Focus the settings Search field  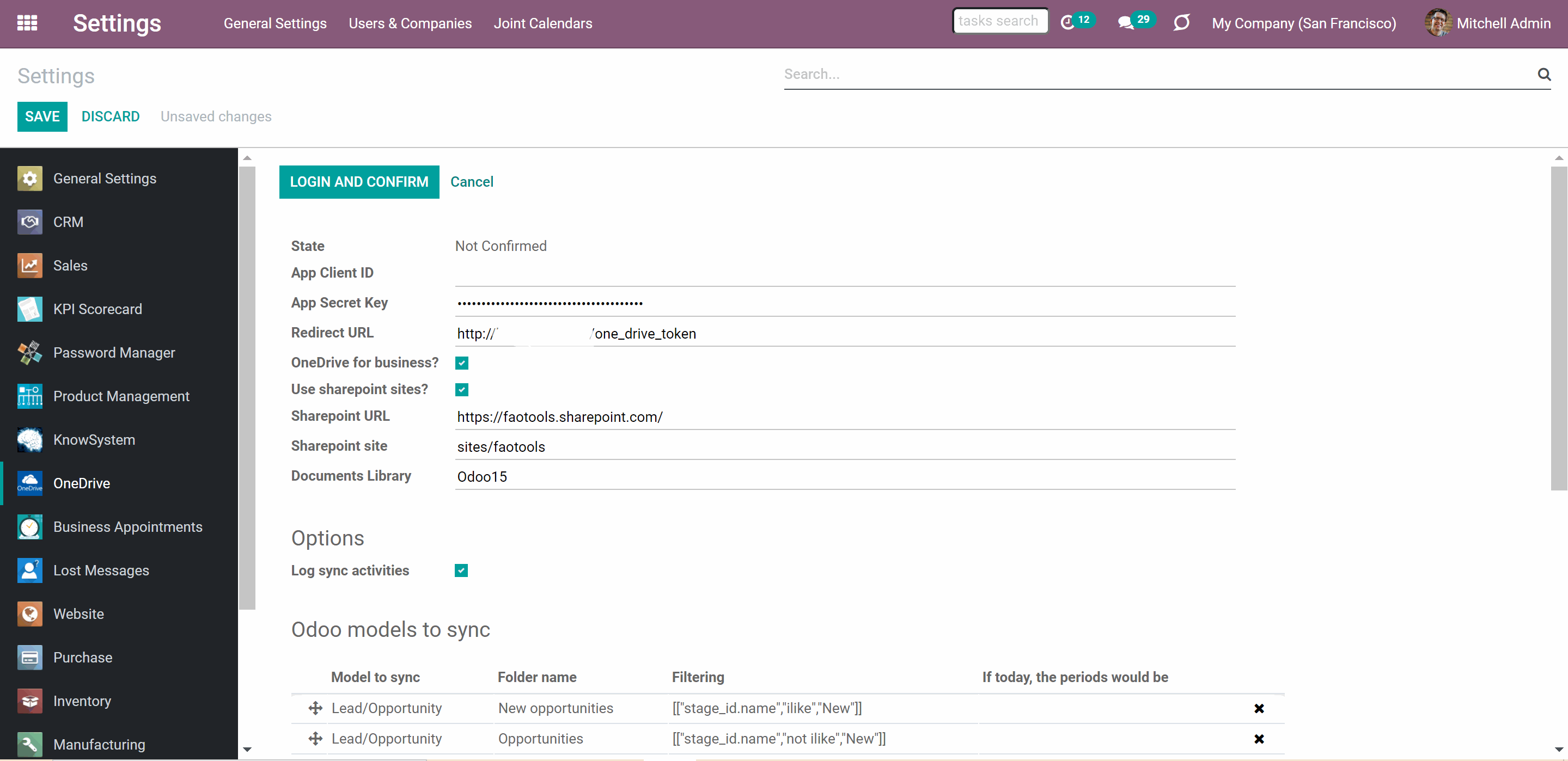point(1158,74)
